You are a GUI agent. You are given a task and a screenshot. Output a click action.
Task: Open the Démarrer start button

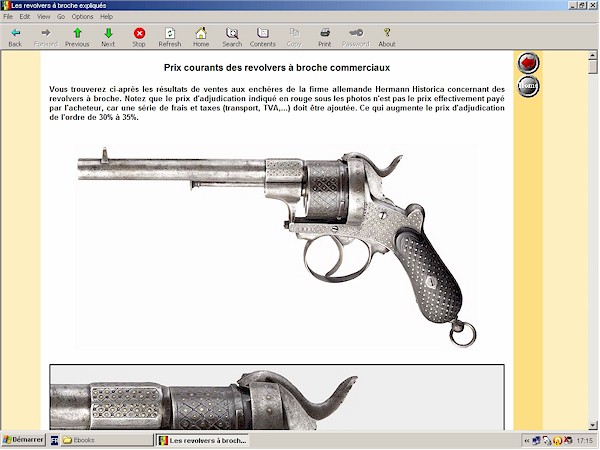[x=23, y=440]
